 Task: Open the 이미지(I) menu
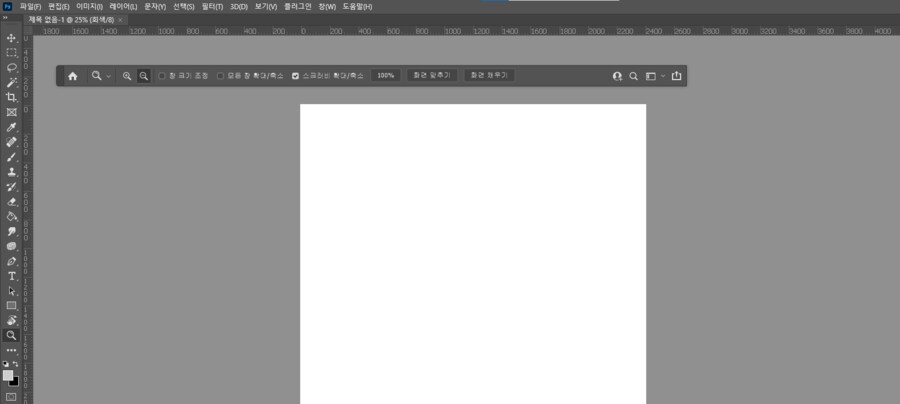[x=90, y=7]
